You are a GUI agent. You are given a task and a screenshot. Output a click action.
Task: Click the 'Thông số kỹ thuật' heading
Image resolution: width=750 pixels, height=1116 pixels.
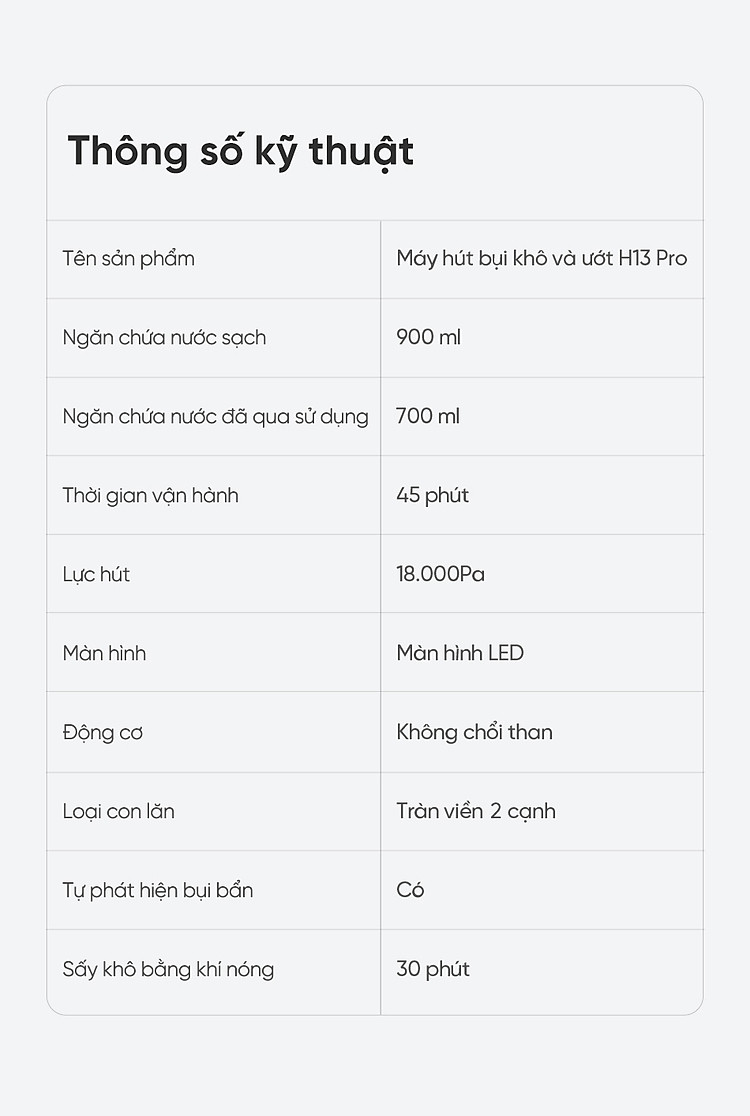tap(241, 152)
